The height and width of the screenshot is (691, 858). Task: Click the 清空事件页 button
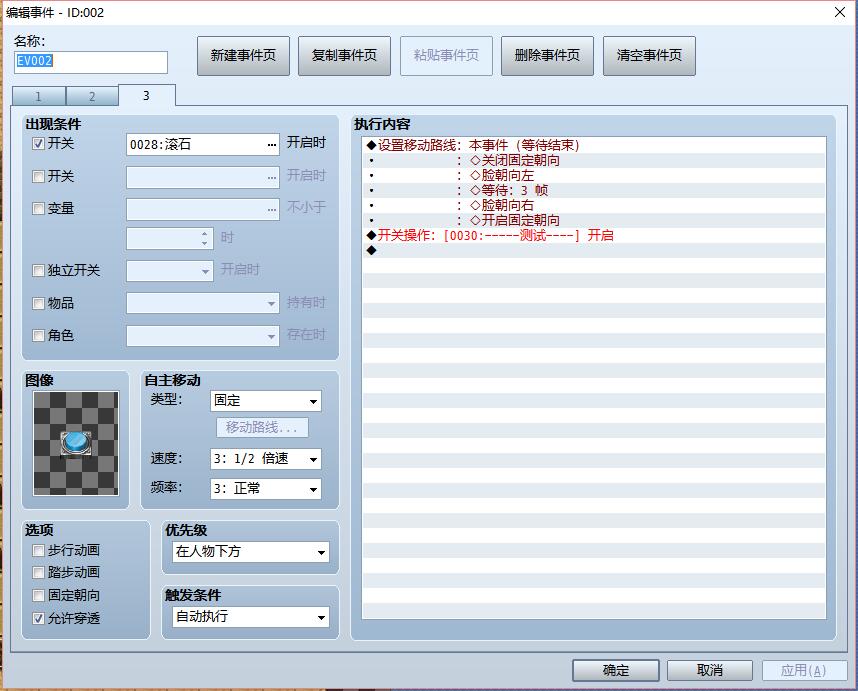coord(649,56)
